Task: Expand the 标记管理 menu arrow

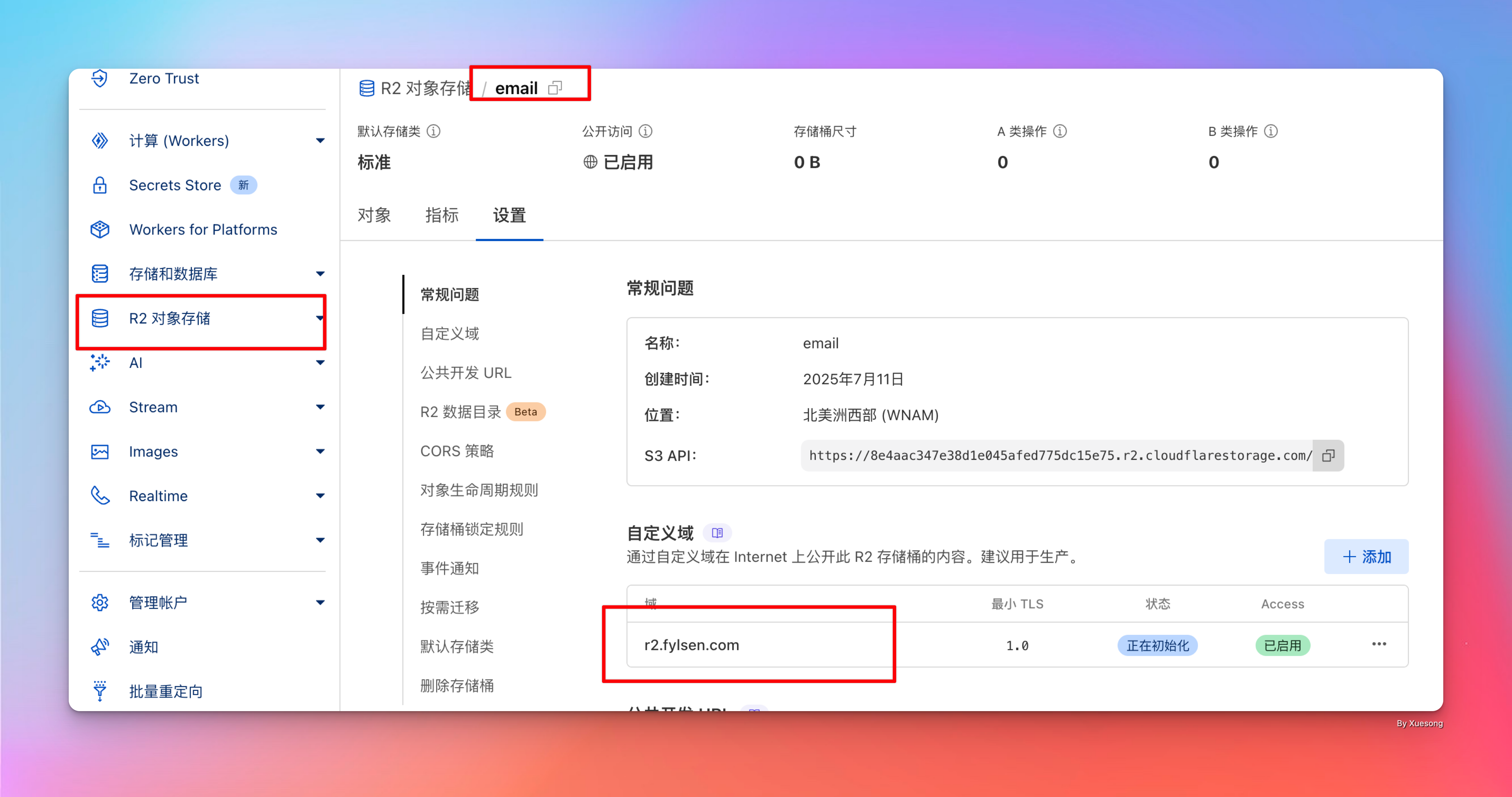Action: tap(320, 540)
